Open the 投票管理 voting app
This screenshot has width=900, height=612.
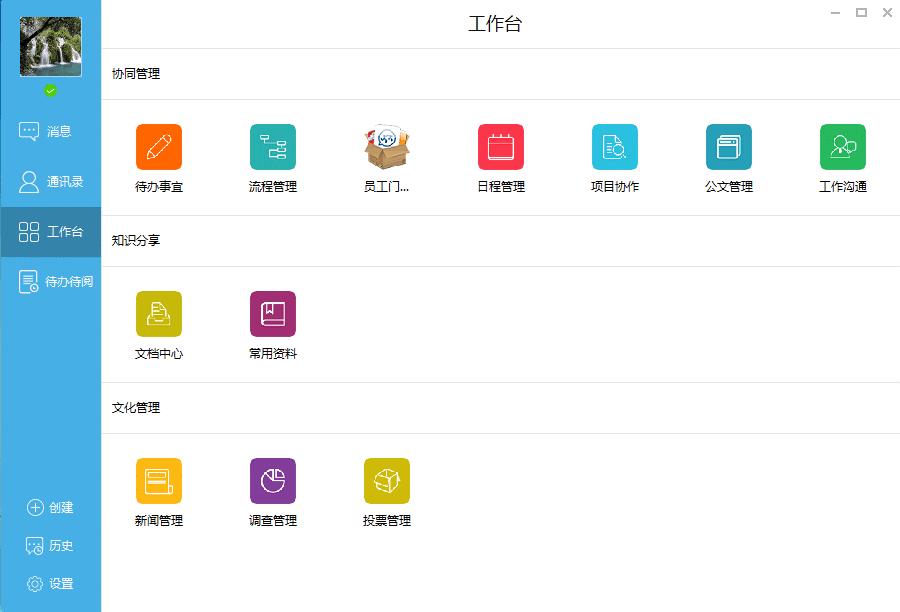[x=387, y=481]
